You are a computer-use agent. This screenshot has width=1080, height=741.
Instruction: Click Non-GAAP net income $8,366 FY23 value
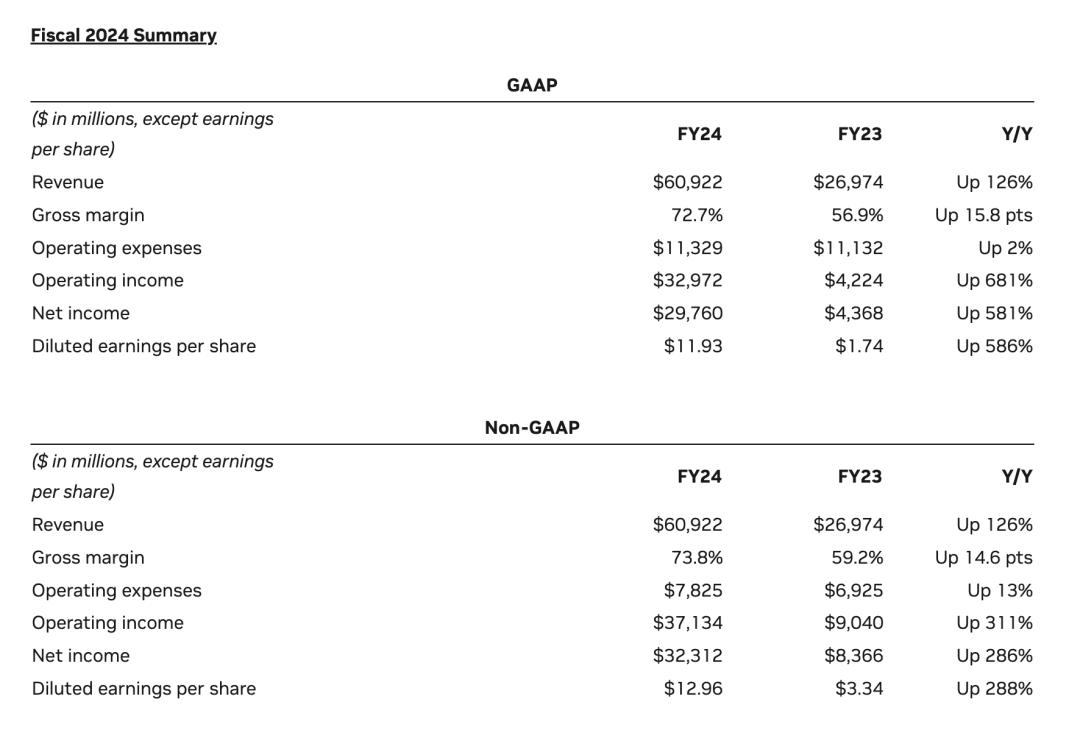853,656
